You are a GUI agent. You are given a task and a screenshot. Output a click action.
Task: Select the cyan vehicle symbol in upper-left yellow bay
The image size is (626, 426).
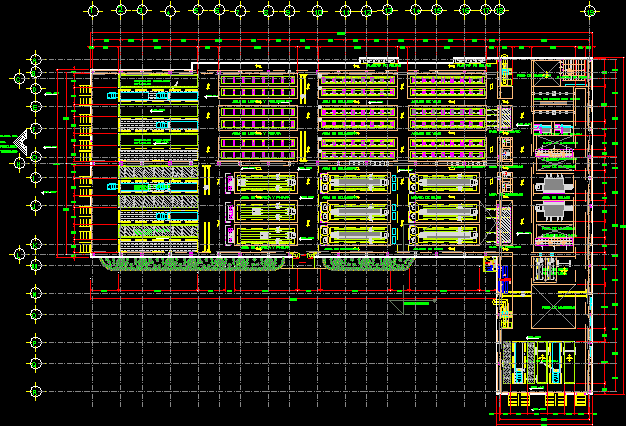click(161, 95)
